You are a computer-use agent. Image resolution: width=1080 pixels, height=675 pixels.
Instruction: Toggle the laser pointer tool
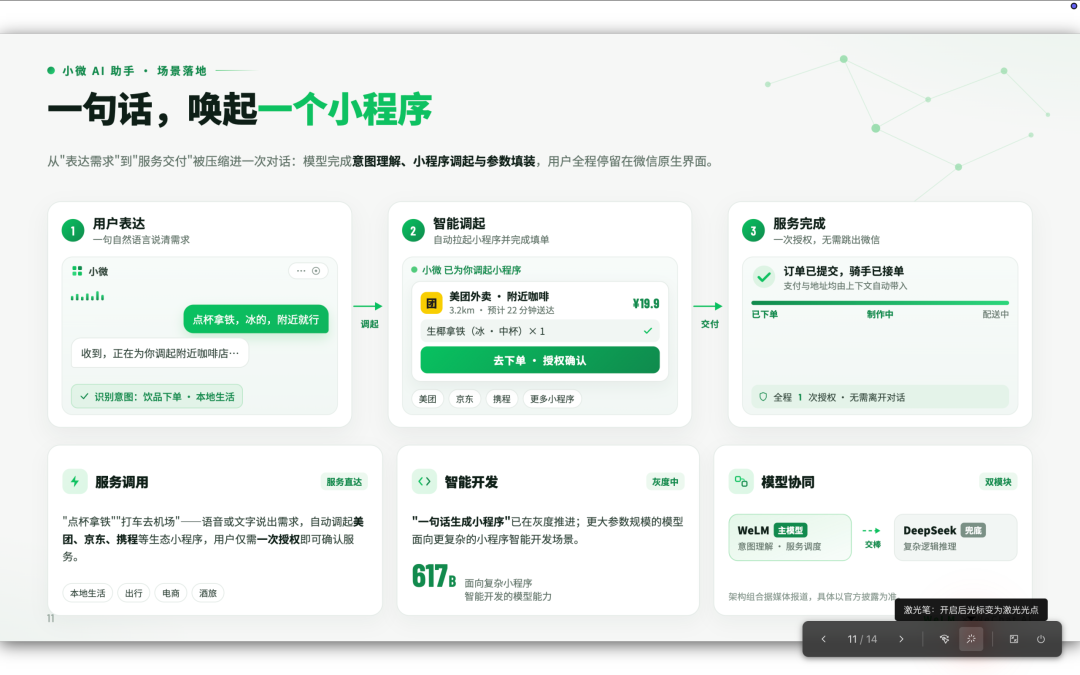[971, 639]
